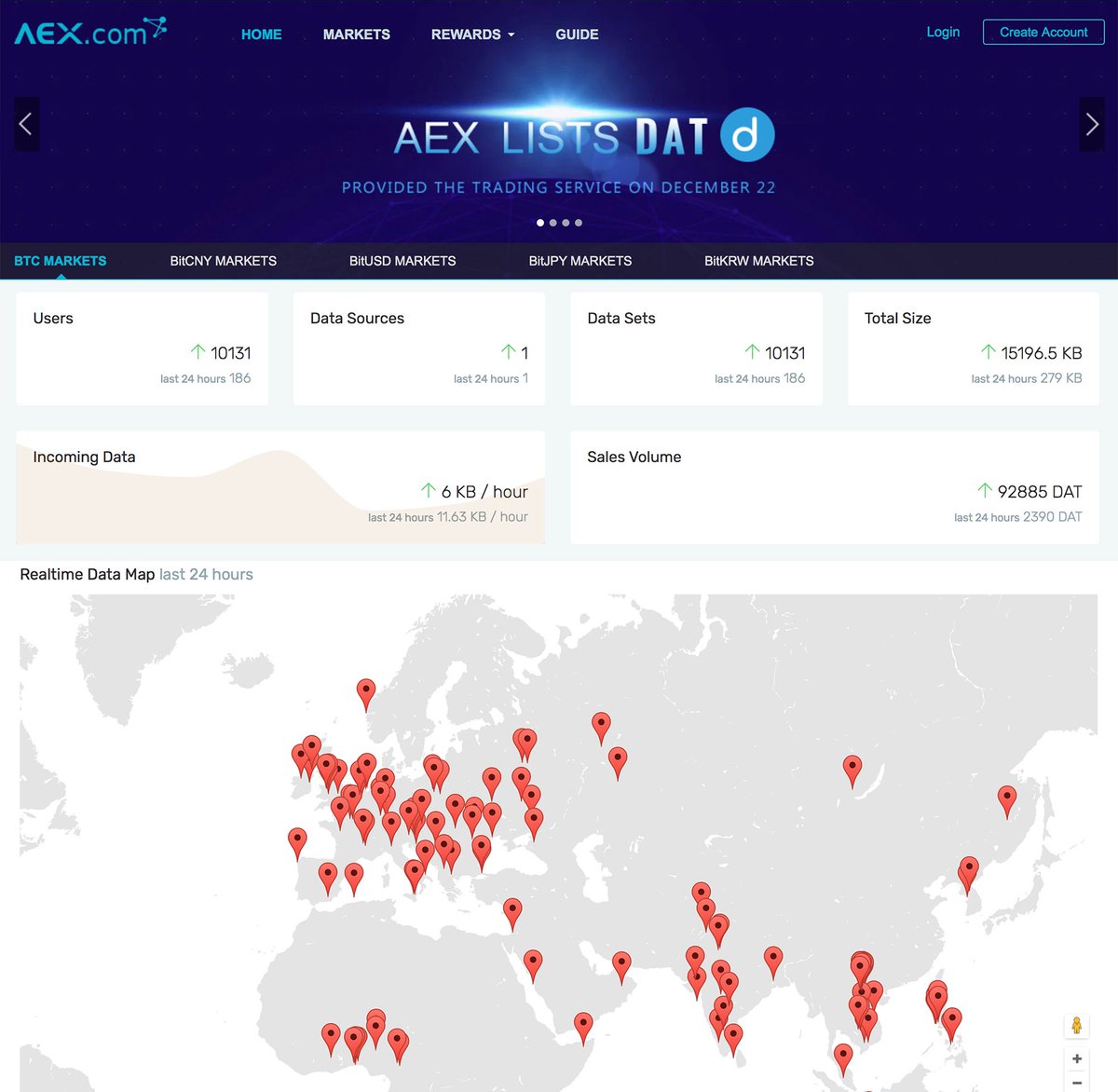
Task: Zoom in on the data map
Action: (1076, 1058)
